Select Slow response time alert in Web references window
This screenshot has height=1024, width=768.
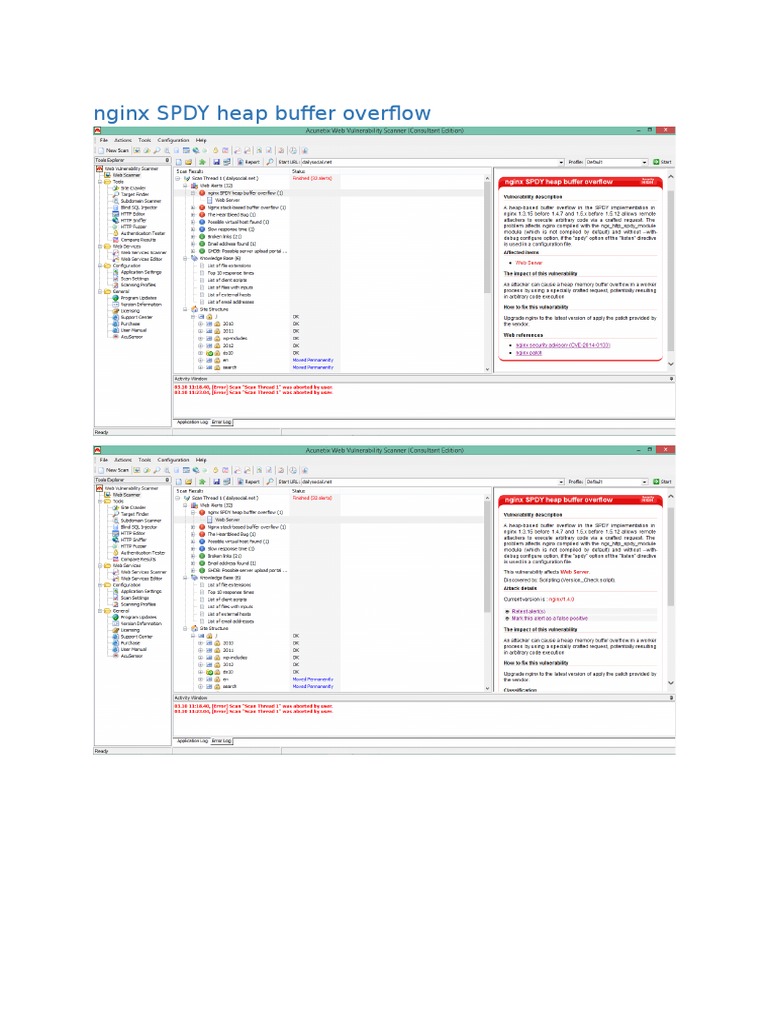coord(231,229)
